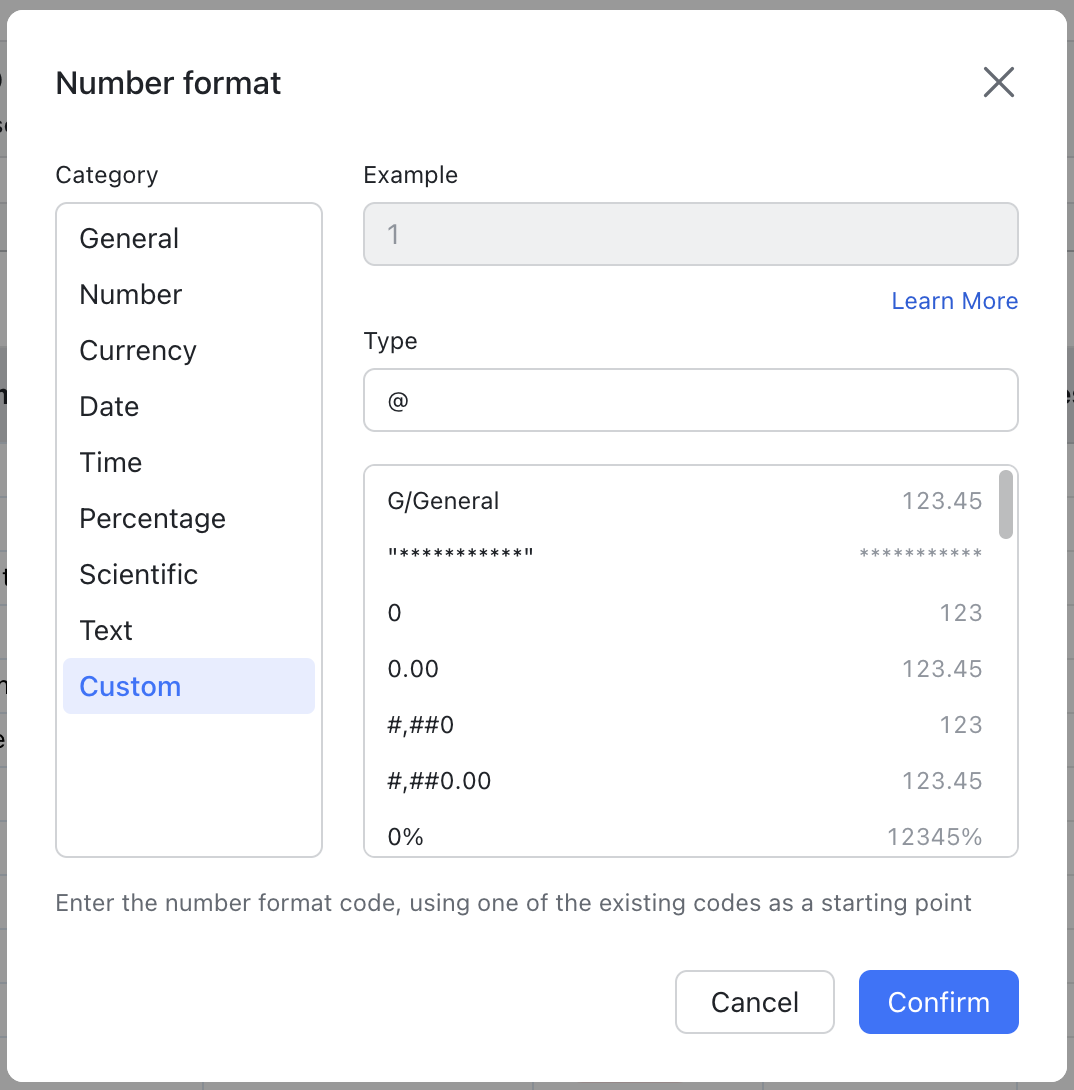Click the Cancel button
Image resolution: width=1074 pixels, height=1090 pixels.
click(754, 1001)
